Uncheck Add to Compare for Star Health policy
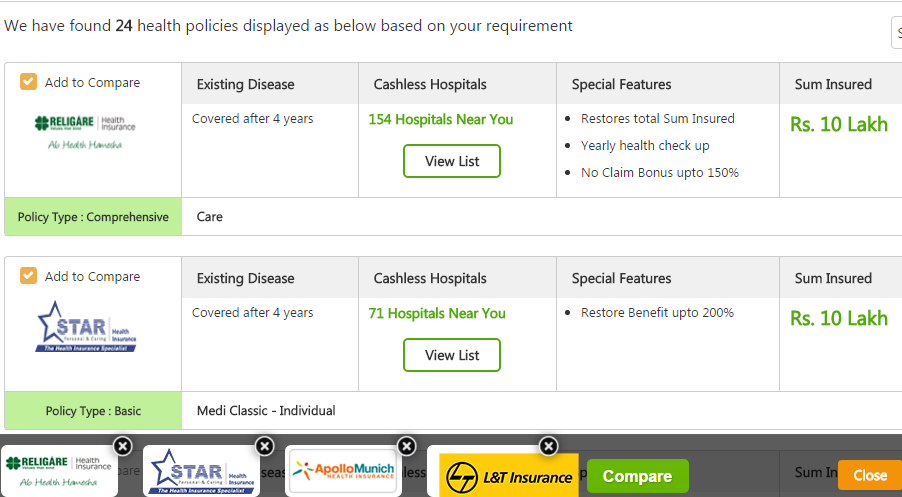This screenshot has height=497, width=902. (x=28, y=276)
